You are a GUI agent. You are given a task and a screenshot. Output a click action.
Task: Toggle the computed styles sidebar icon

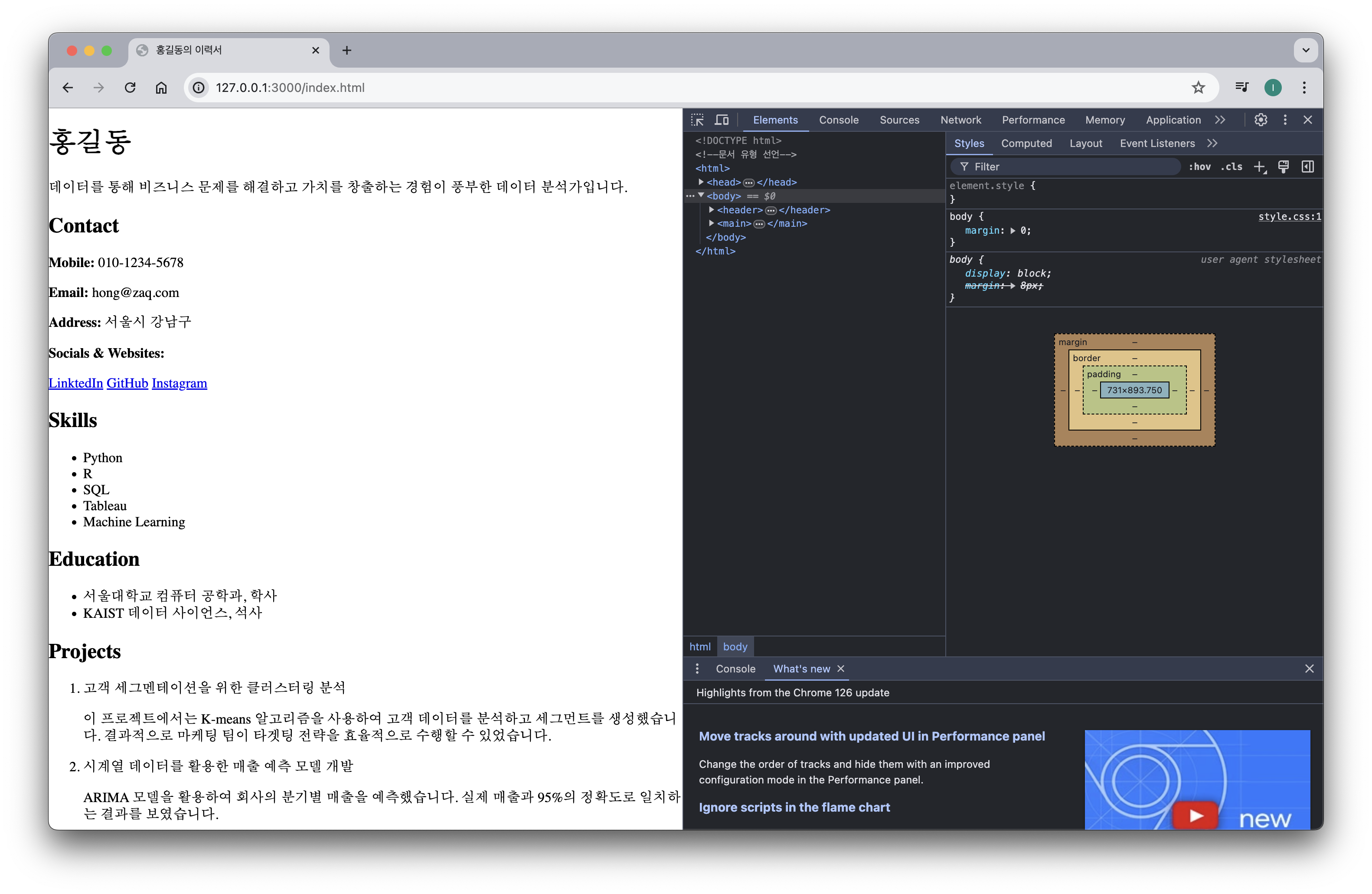click(x=1307, y=167)
